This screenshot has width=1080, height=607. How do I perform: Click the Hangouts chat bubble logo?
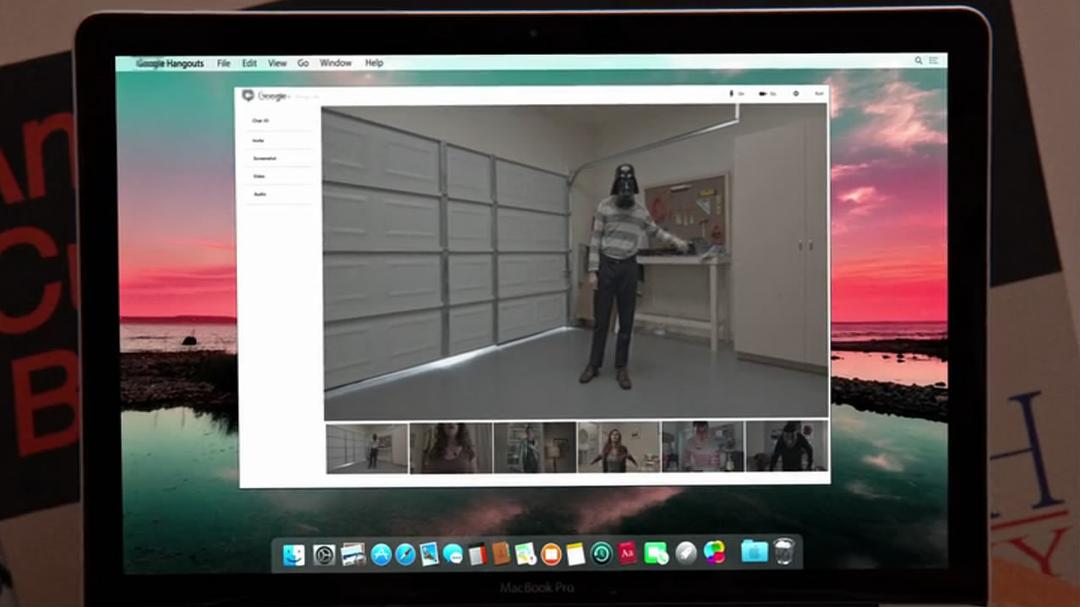248,96
